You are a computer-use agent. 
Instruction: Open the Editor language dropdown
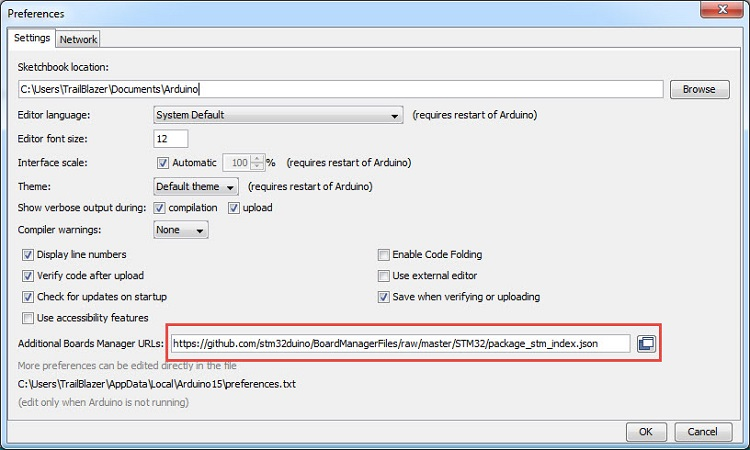click(x=278, y=115)
